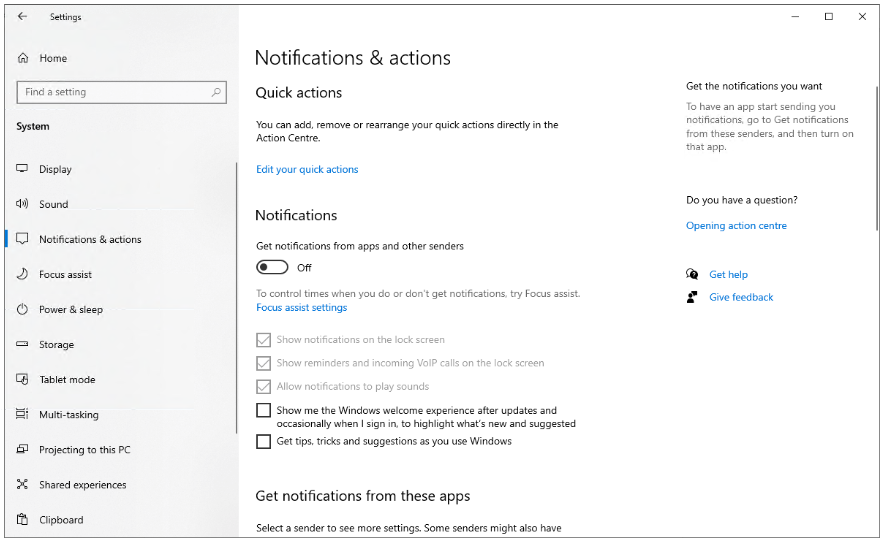
Task: Click the search magnifier icon
Action: coord(216,92)
